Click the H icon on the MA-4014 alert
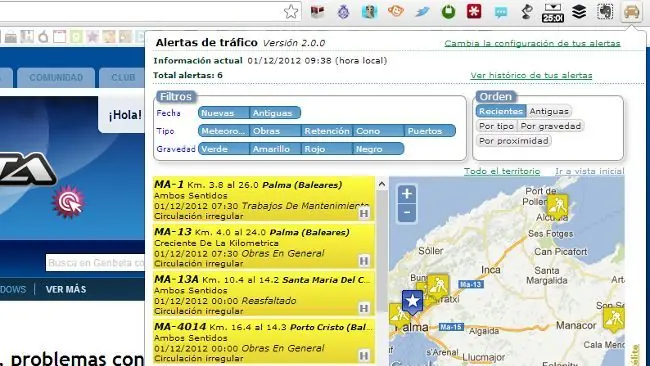Image resolution: width=650 pixels, height=366 pixels. tap(364, 355)
